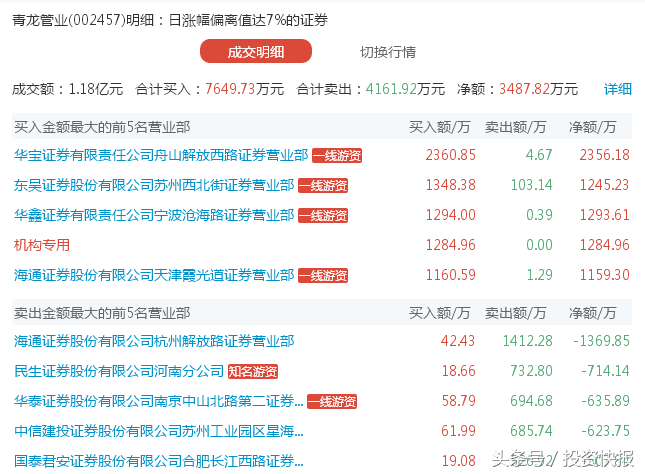Click buy amount 1160.59
The width and height of the screenshot is (645, 474).
point(450,275)
